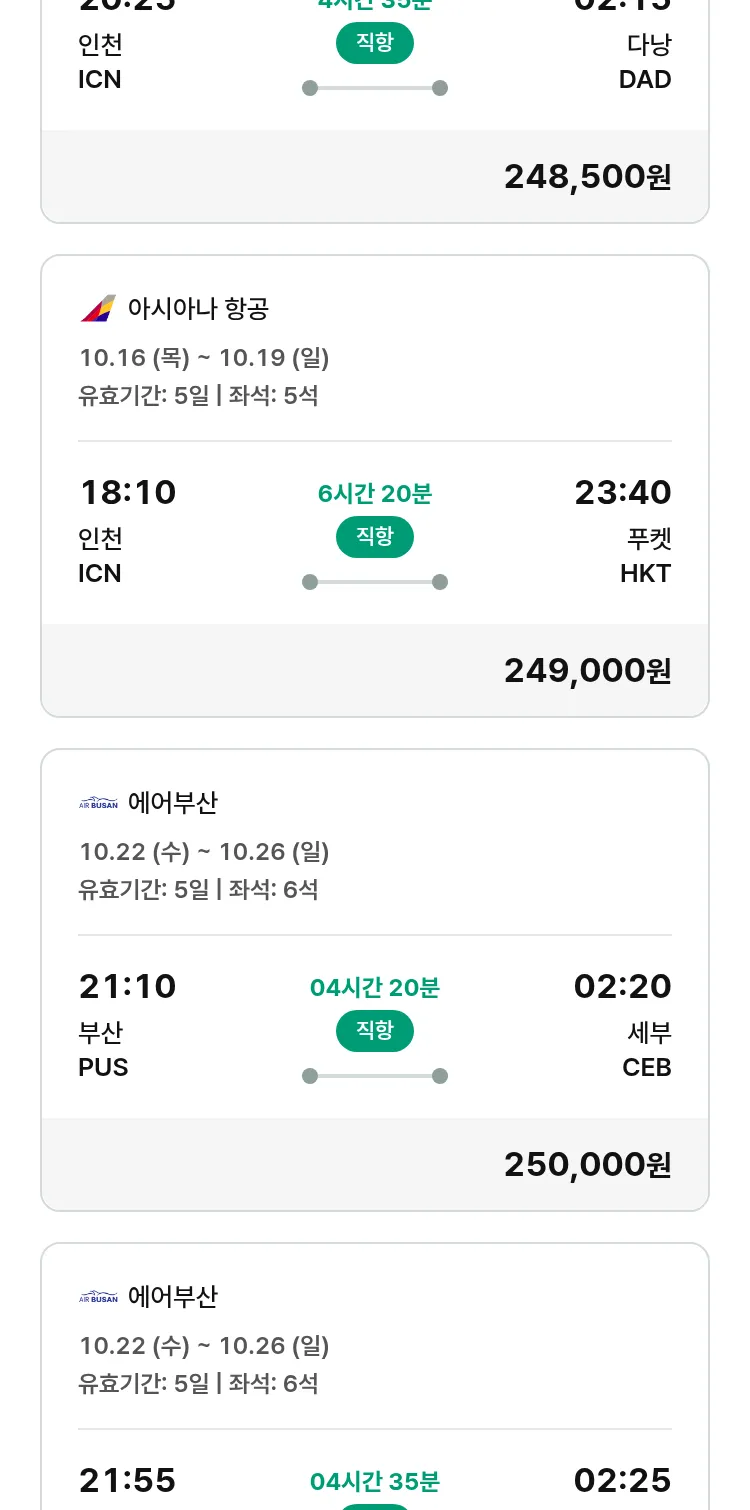Tap the 직항 badge on the Da Nang flight

pos(375,43)
